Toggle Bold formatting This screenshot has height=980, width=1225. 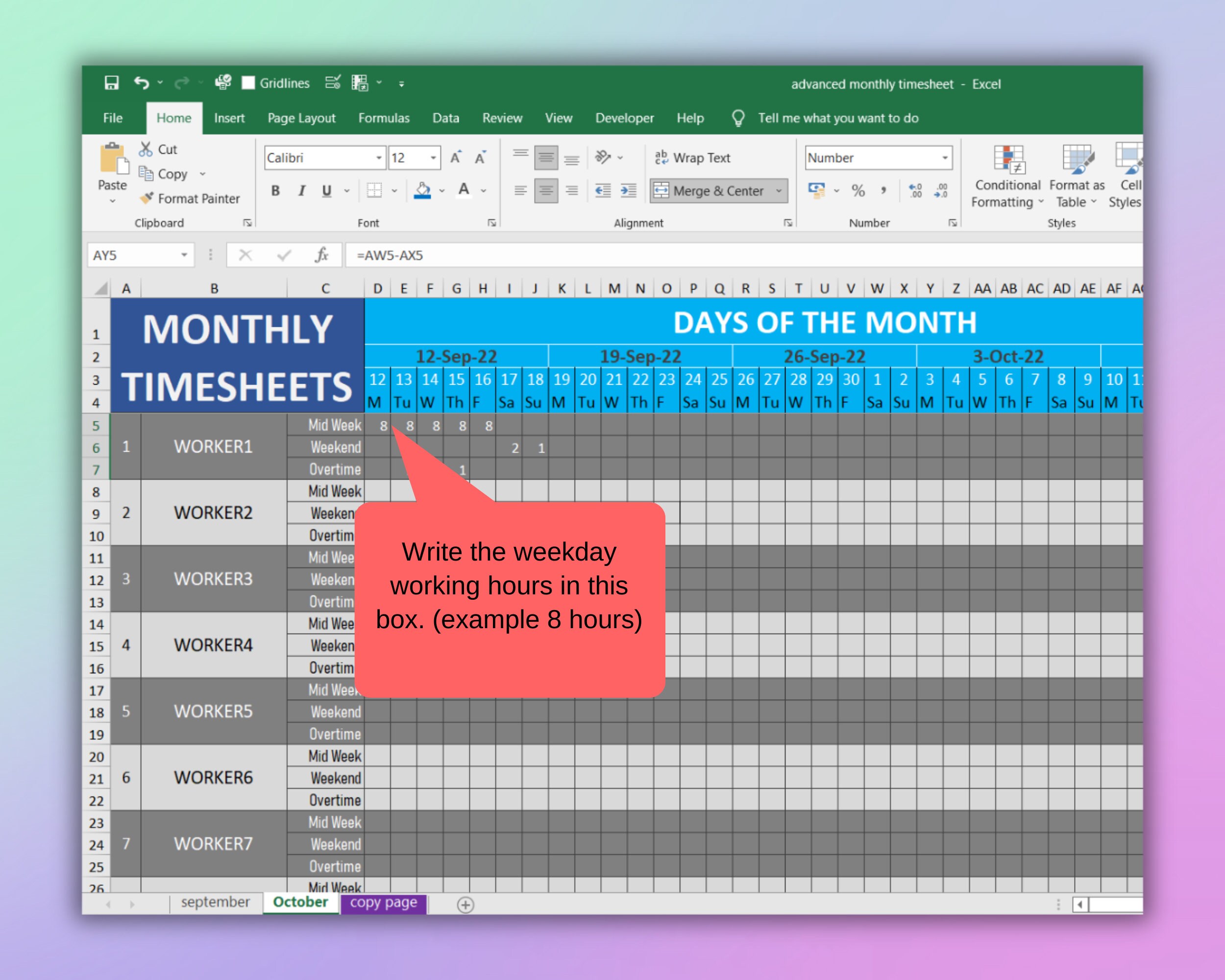(x=275, y=191)
